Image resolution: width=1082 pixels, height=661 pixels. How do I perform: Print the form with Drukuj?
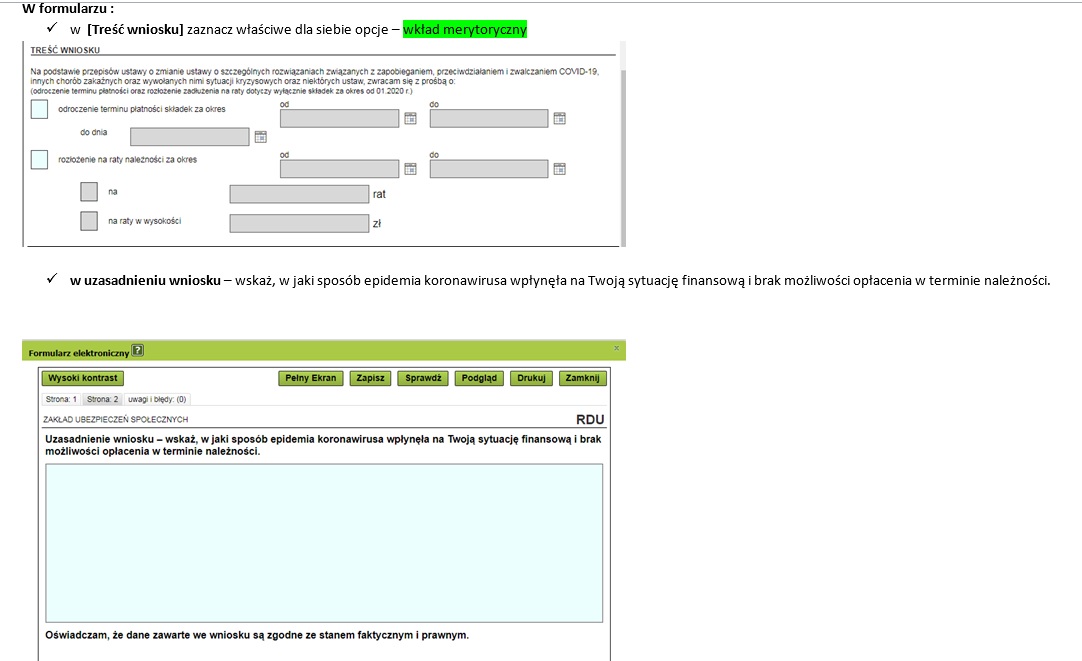pyautogui.click(x=531, y=378)
